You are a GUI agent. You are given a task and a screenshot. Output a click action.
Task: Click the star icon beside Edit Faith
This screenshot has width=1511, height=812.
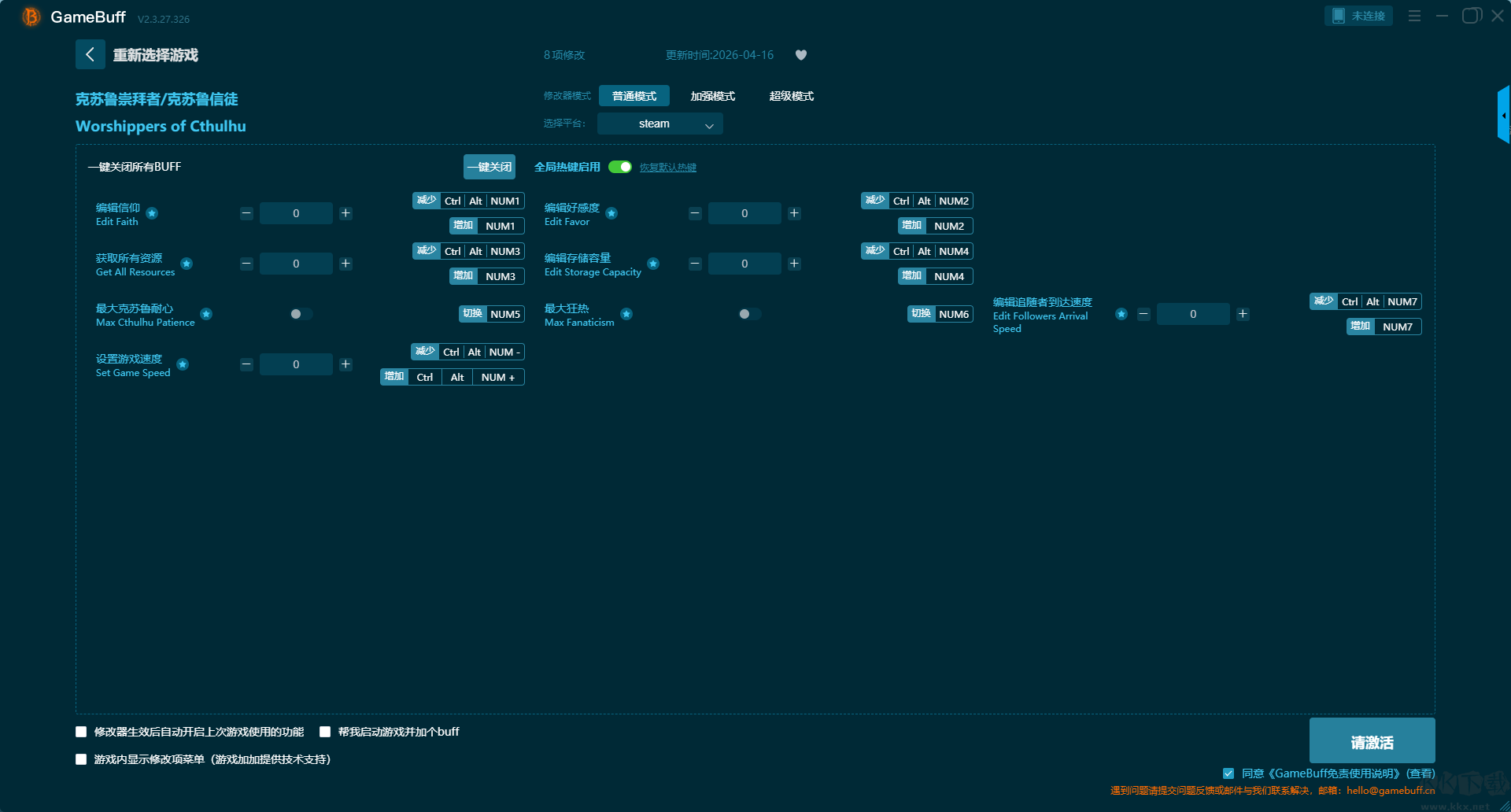pos(152,213)
